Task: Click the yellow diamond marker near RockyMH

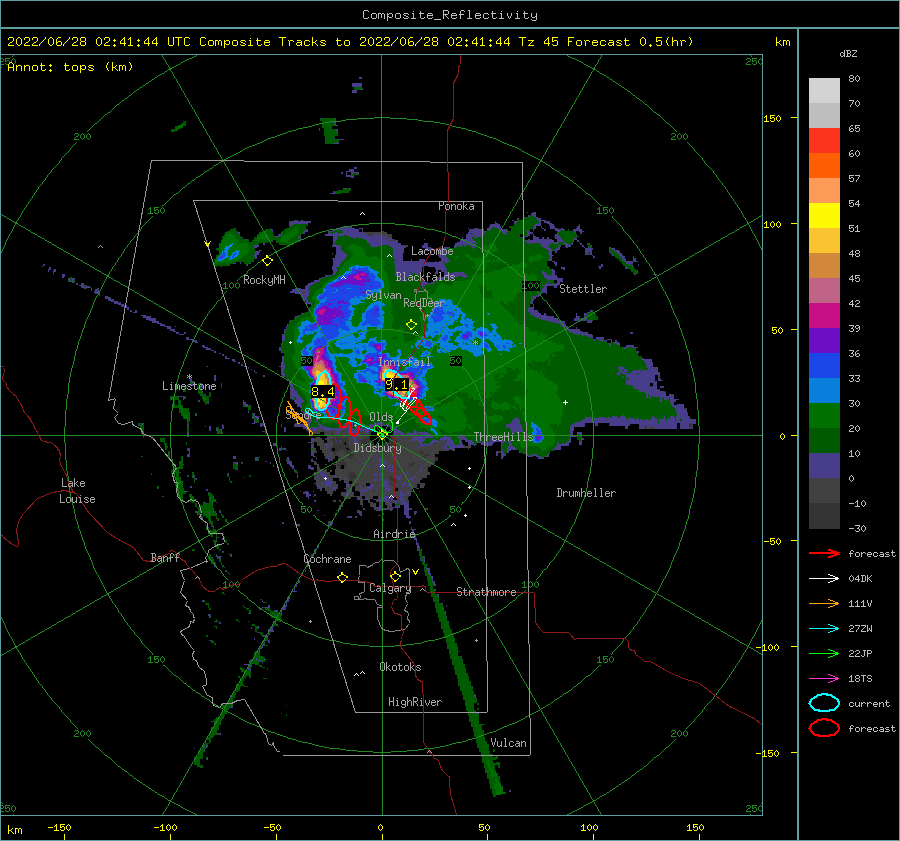Action: pos(267,261)
